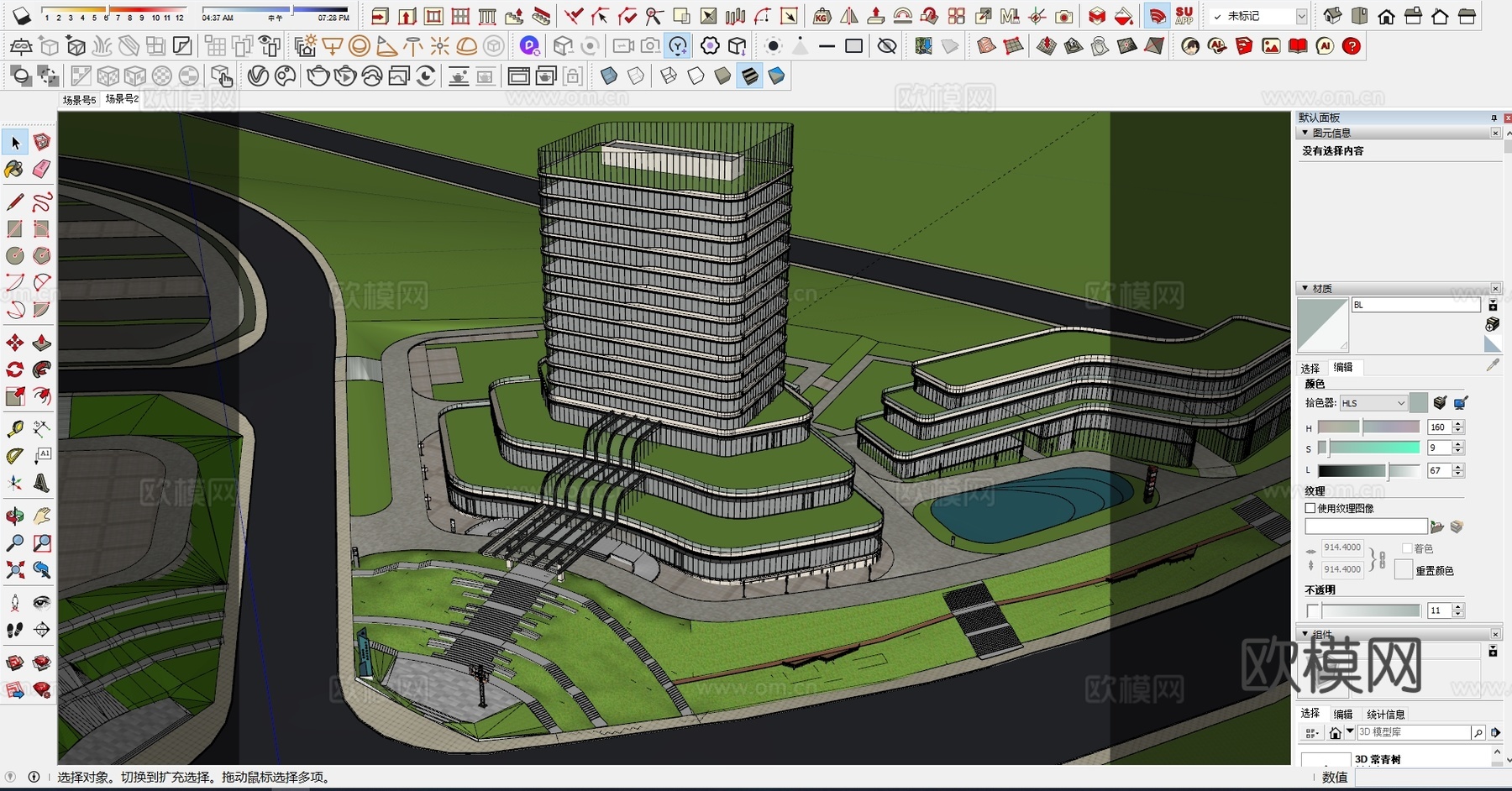The width and height of the screenshot is (1512, 791).
Task: Pick the Tape Measure tool
Action: 15,429
